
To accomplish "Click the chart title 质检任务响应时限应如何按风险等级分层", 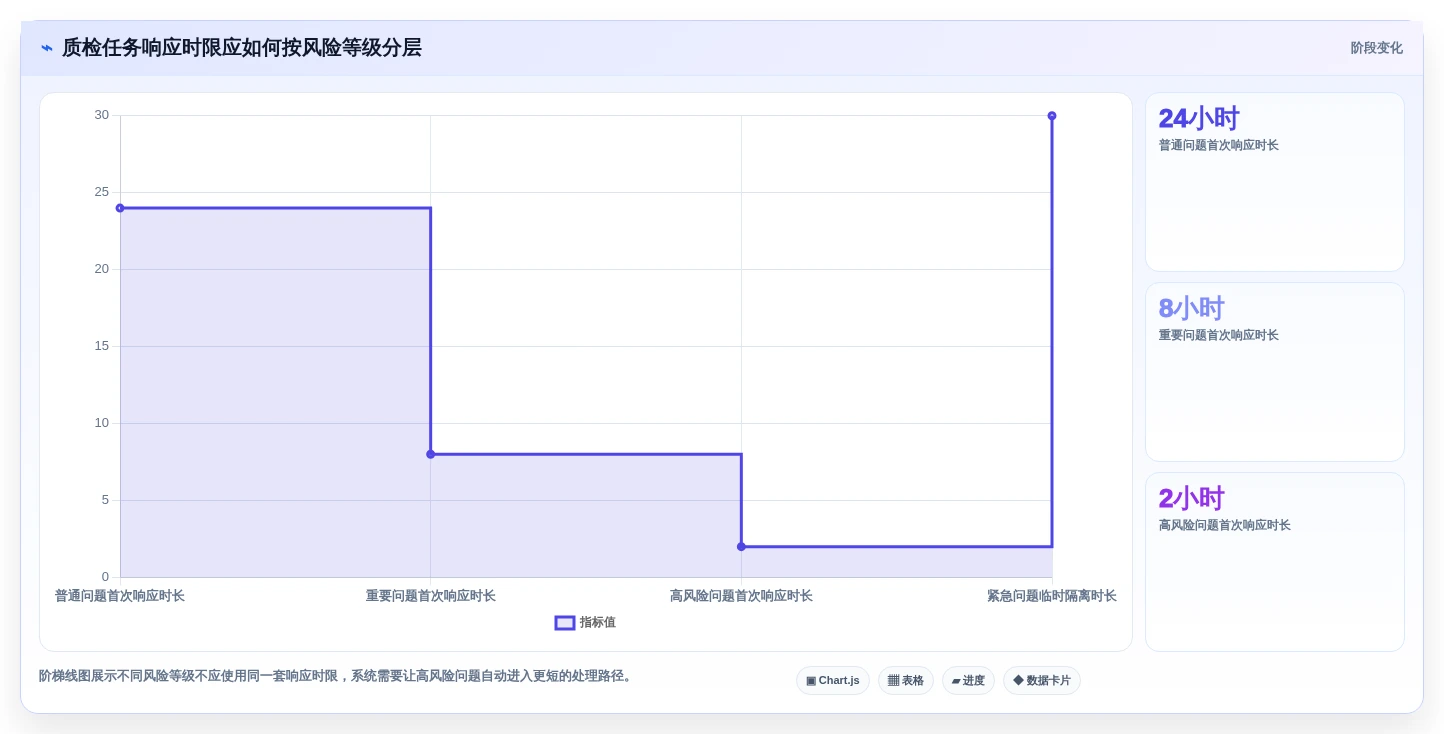I will (x=242, y=48).
